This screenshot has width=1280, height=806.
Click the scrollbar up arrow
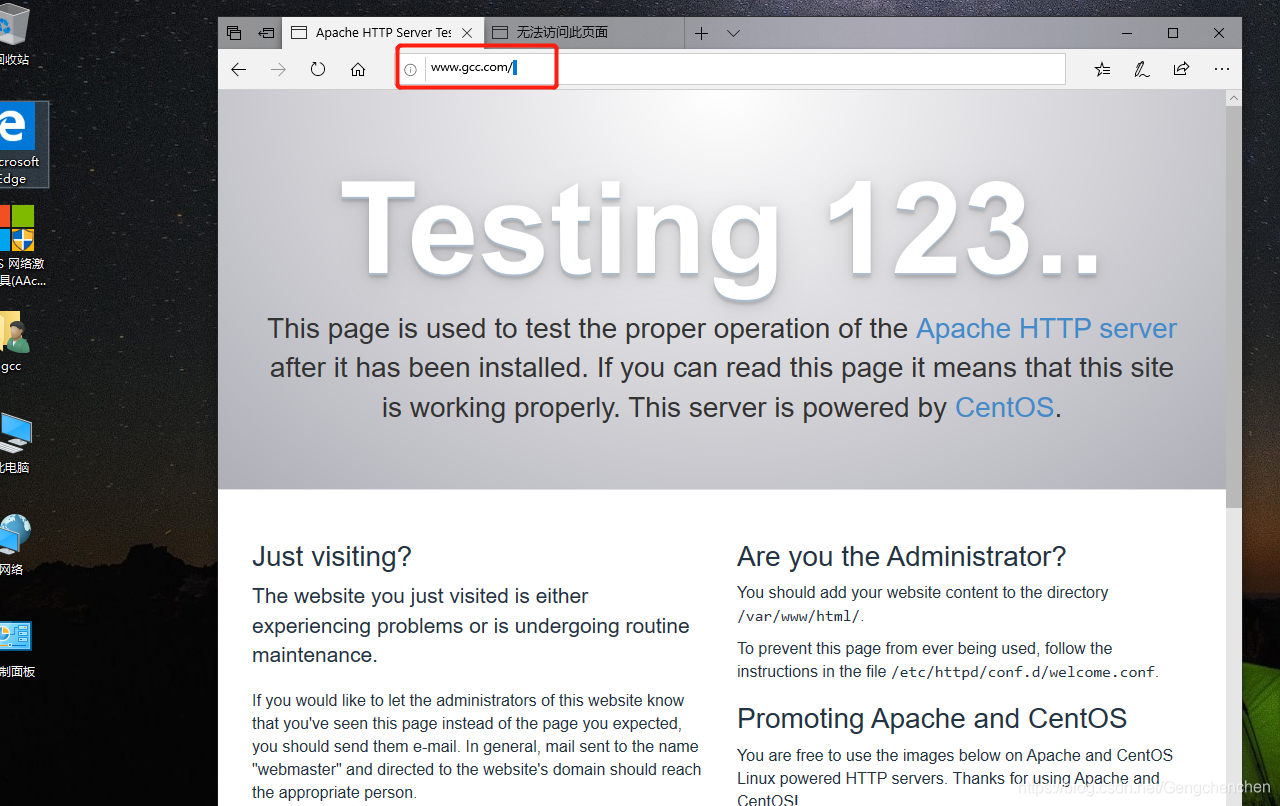coord(1234,99)
